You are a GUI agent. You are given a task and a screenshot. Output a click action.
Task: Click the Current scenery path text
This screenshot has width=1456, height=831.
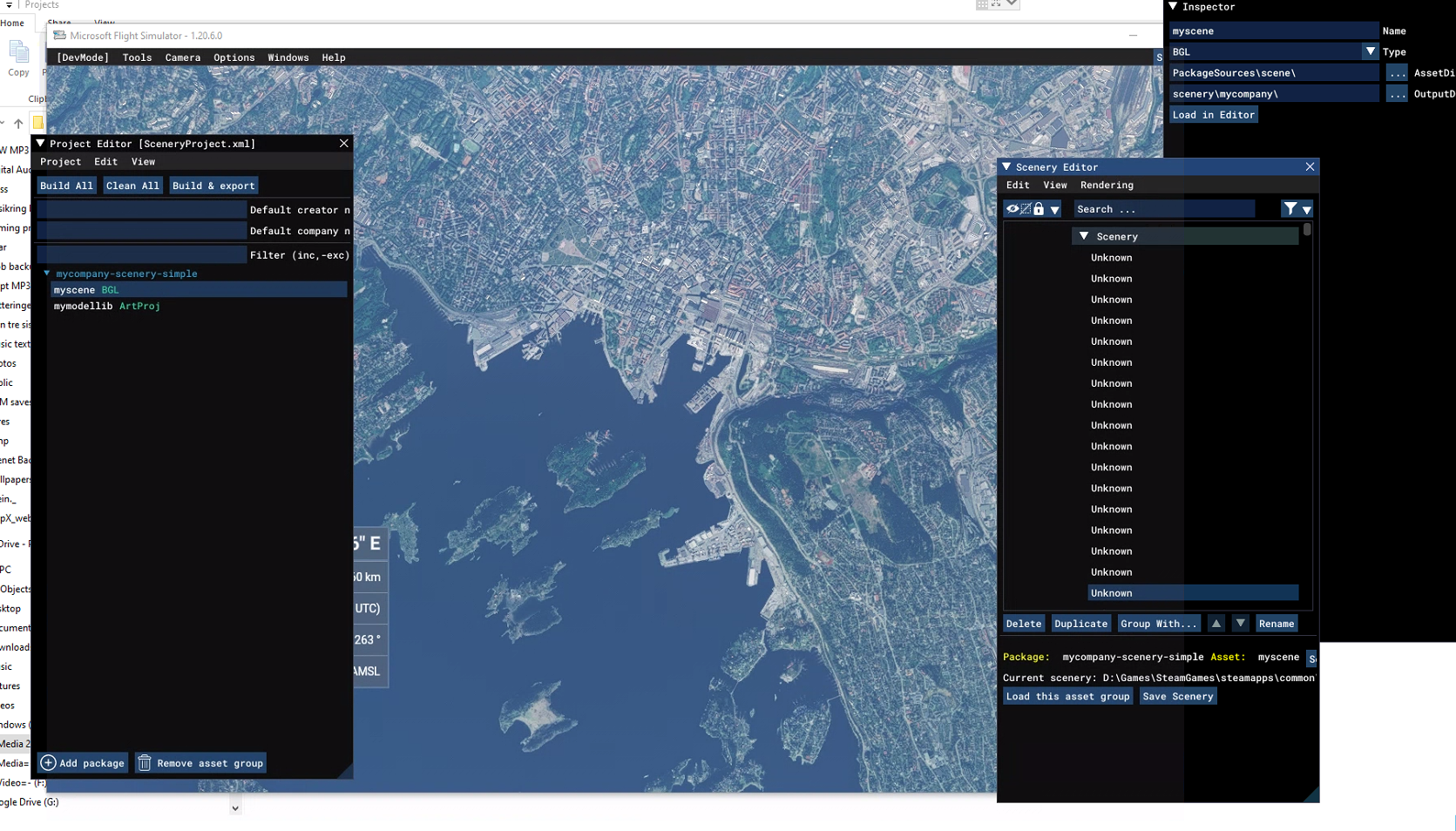[x=1158, y=678]
